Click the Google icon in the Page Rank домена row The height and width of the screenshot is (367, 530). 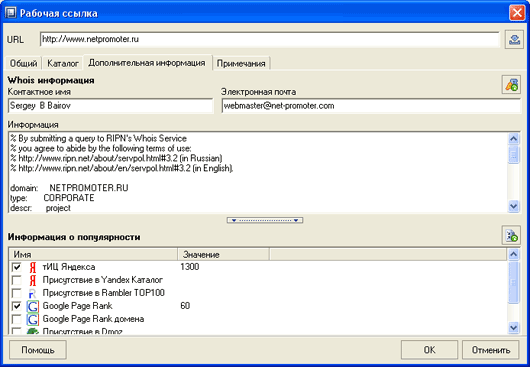[x=32, y=319]
